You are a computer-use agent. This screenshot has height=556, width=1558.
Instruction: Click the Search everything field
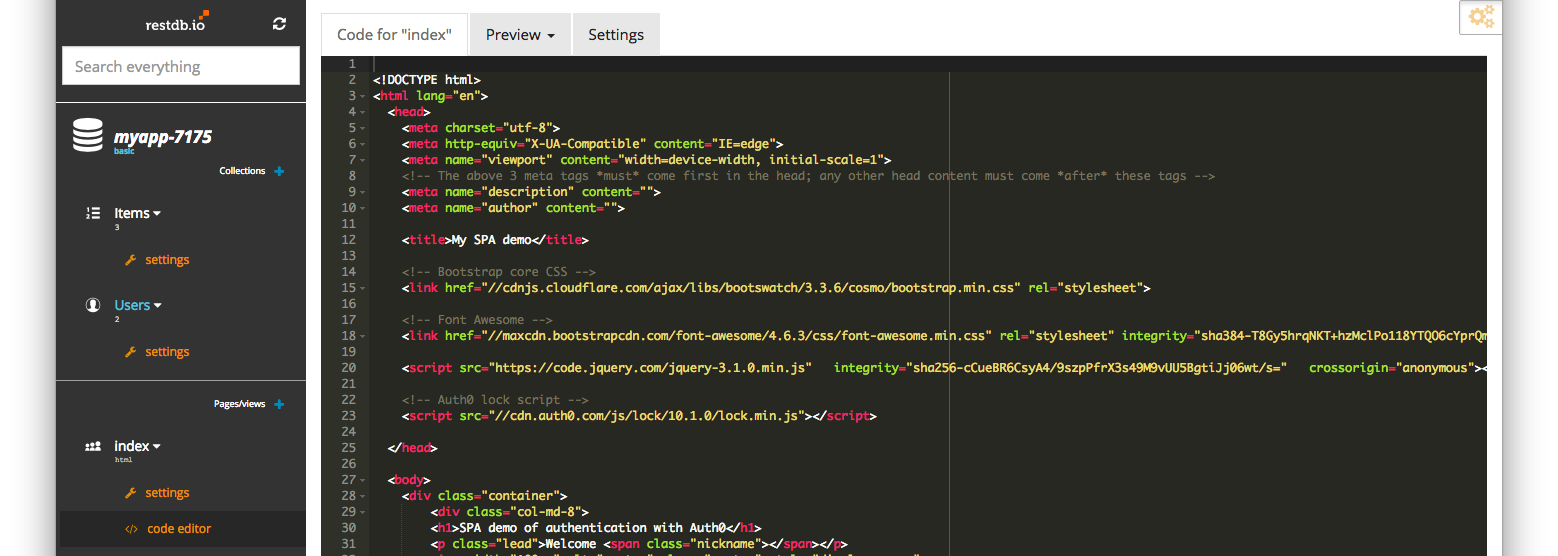pos(181,66)
